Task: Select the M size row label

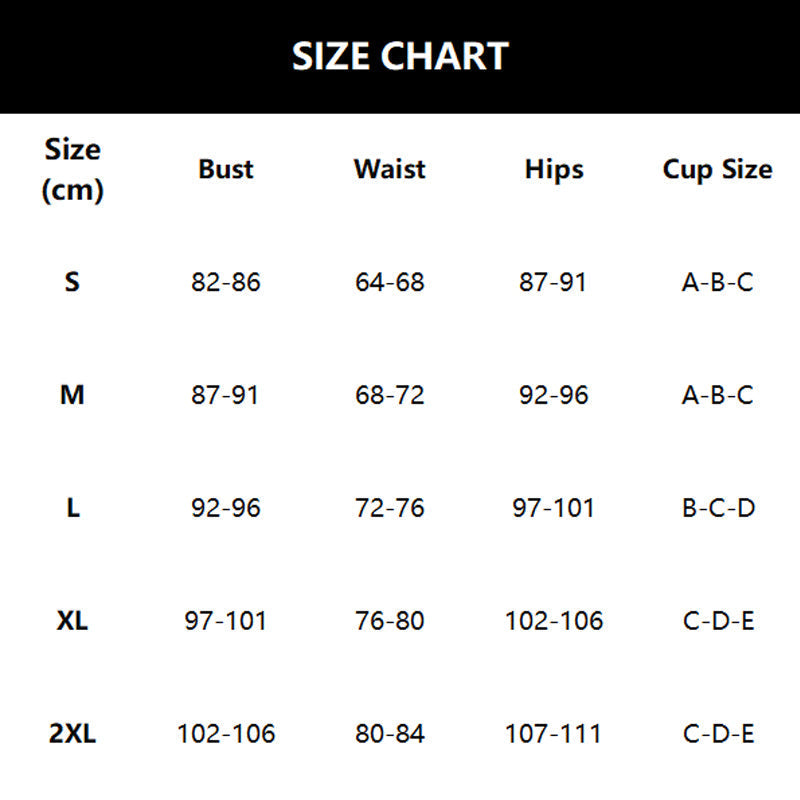Action: coord(72,395)
